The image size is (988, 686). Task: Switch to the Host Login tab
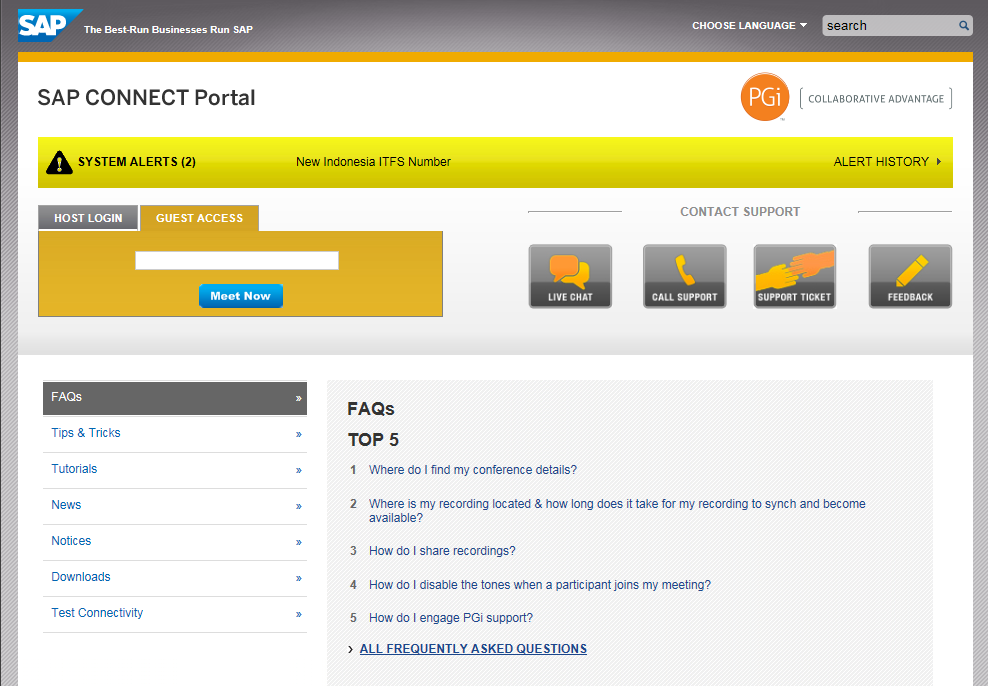pos(88,218)
